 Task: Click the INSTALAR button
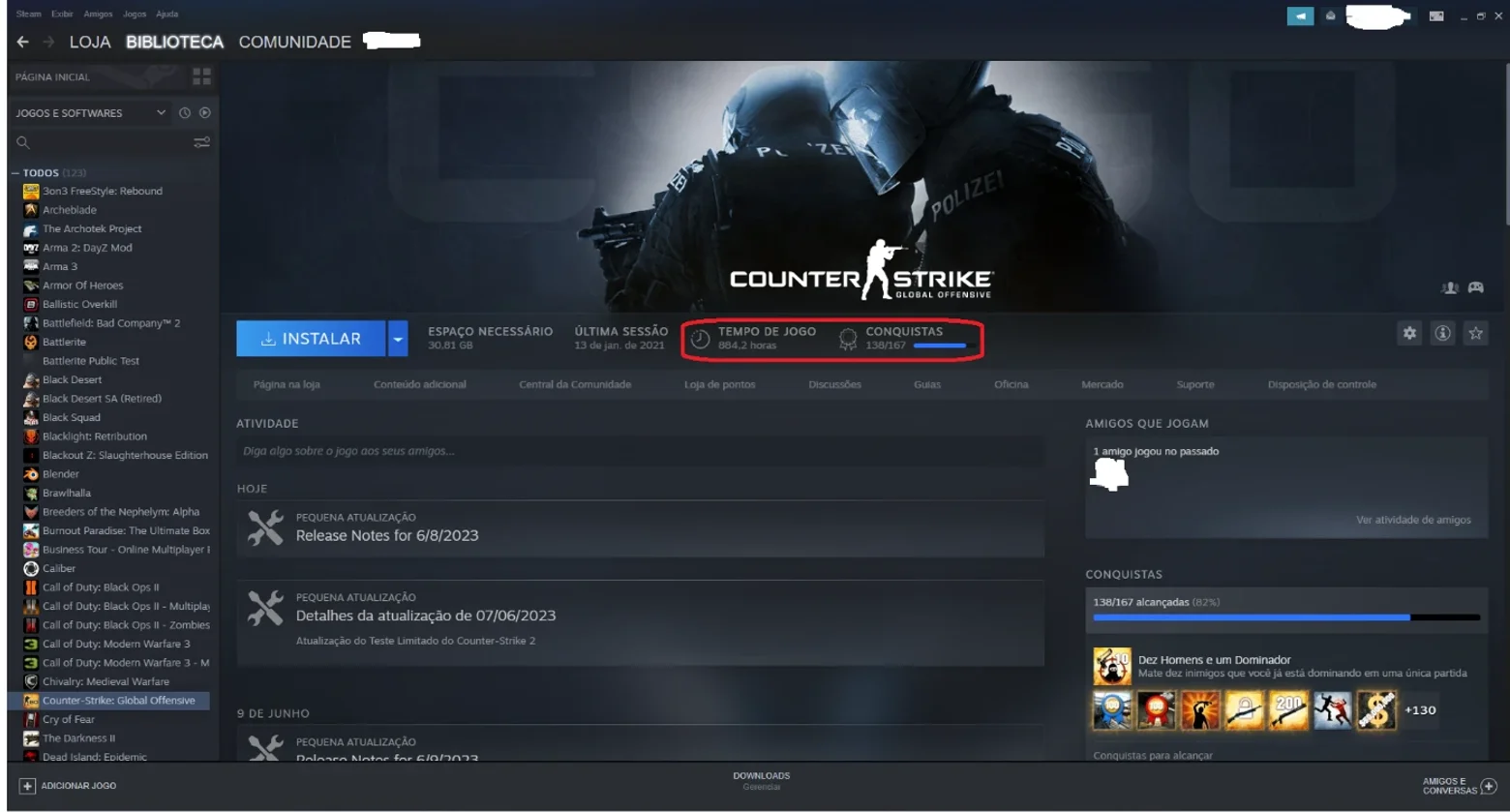(311, 339)
